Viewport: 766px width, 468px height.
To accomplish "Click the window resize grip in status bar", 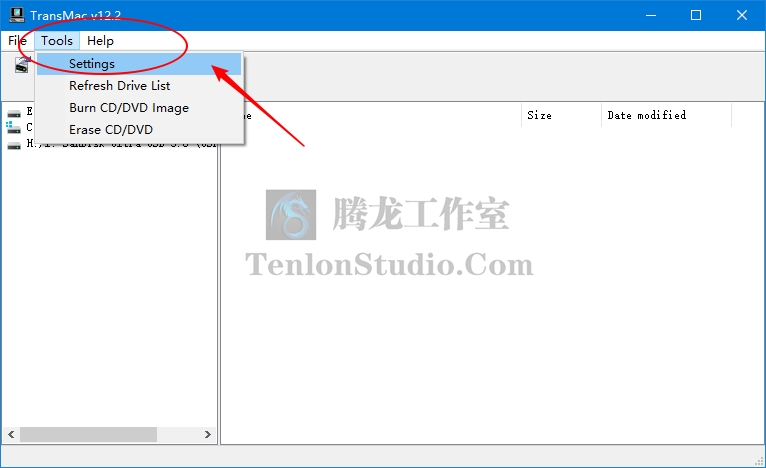I will [759, 461].
